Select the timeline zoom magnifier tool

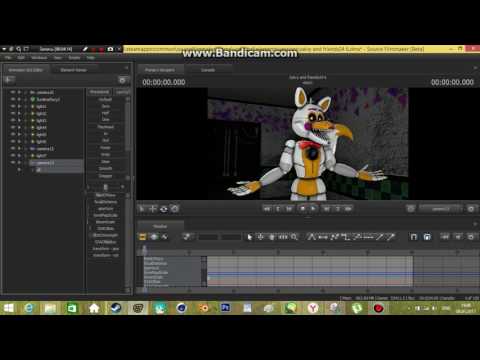coord(294,237)
